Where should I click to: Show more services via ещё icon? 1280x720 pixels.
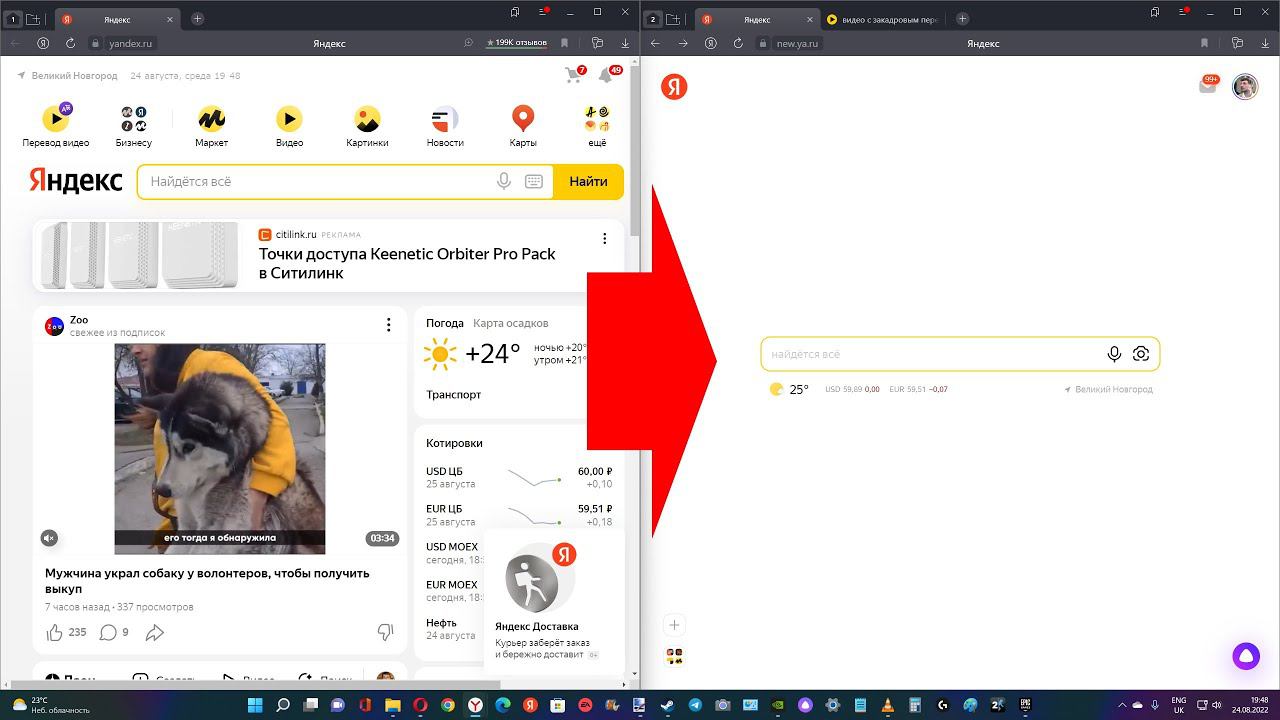click(x=597, y=119)
